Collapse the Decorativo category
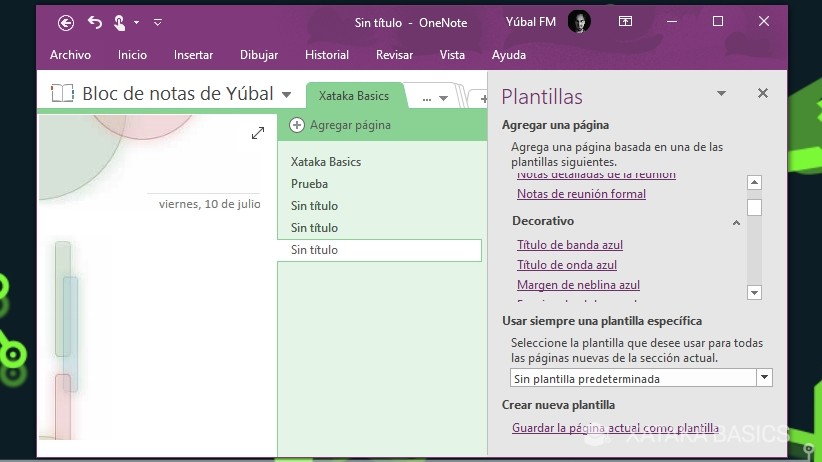The image size is (822, 462). click(736, 222)
